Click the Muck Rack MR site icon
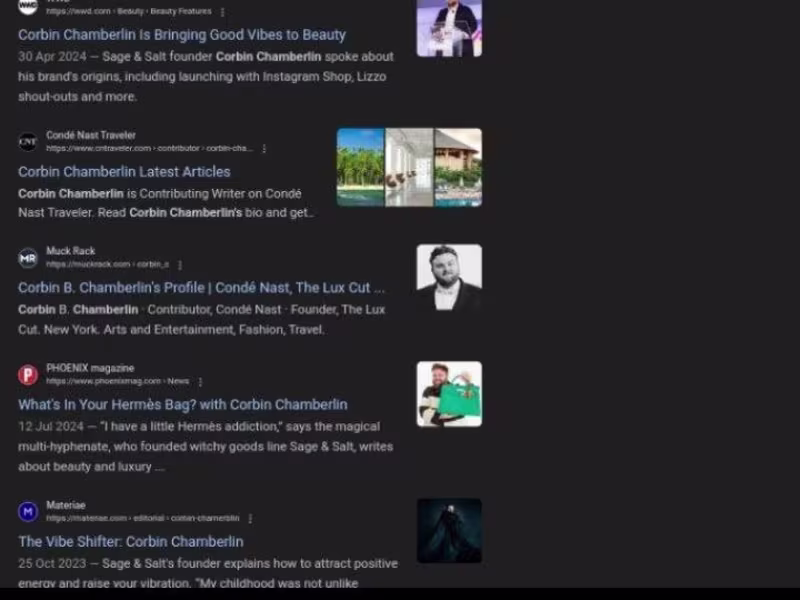The height and width of the screenshot is (600, 800). (x=28, y=258)
